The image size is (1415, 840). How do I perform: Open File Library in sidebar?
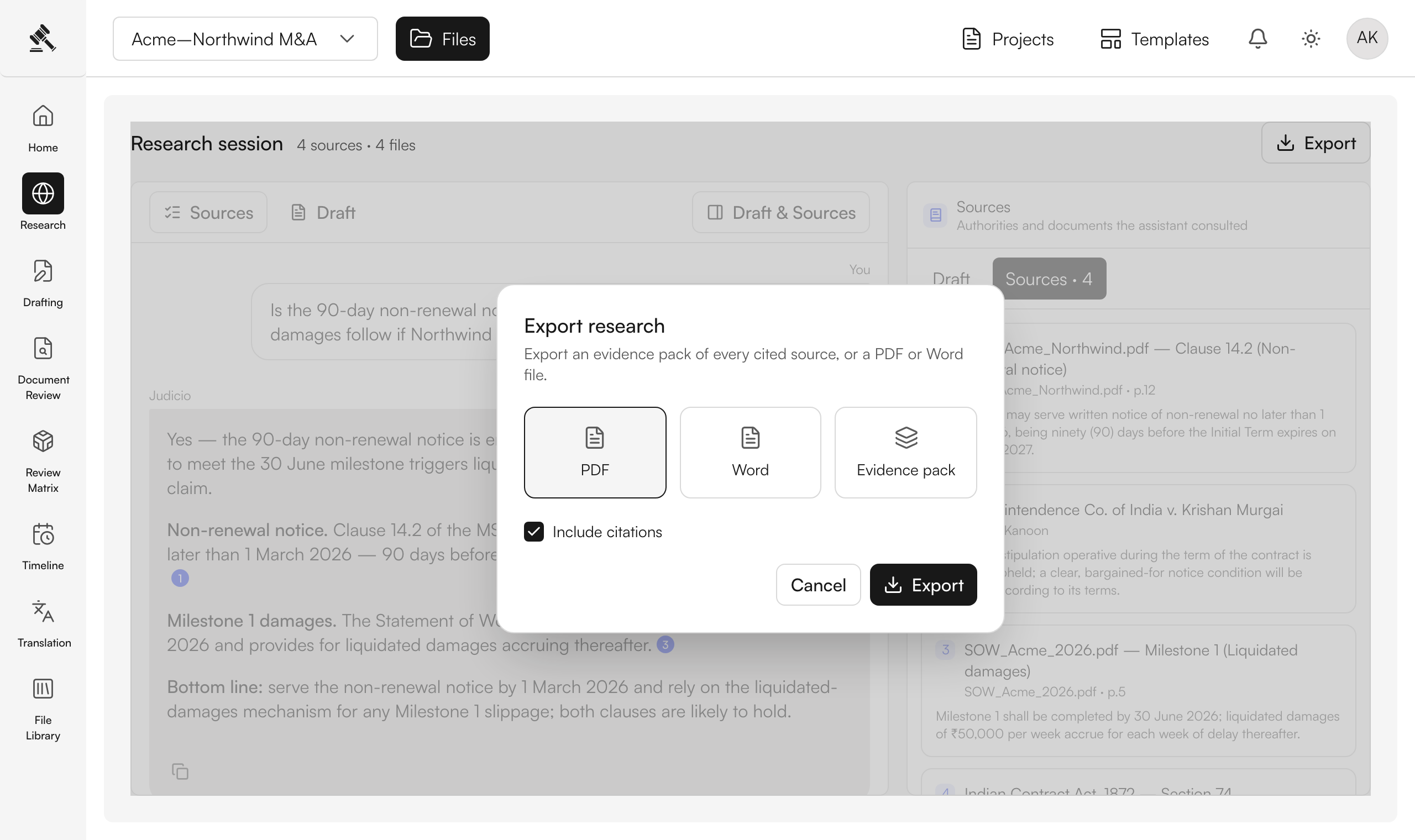(x=43, y=708)
